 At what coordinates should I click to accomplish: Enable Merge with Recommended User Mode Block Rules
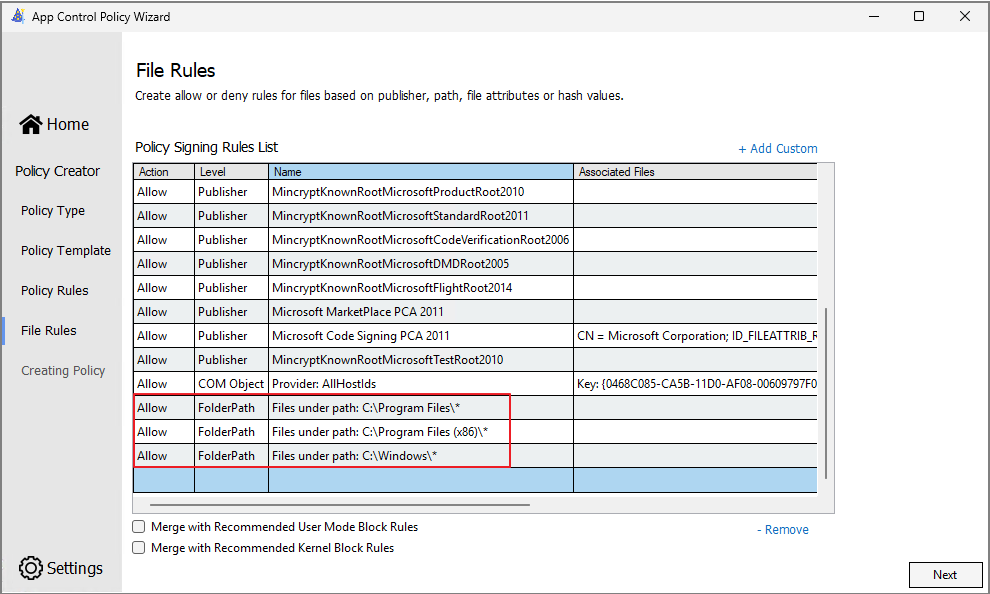(138, 526)
